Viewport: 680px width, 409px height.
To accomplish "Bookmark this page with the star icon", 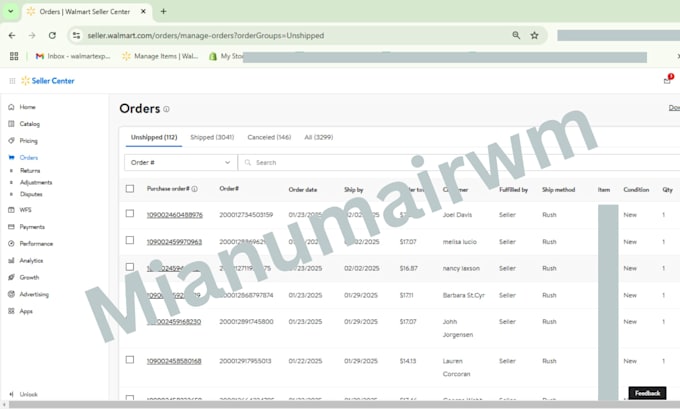I will 534,35.
